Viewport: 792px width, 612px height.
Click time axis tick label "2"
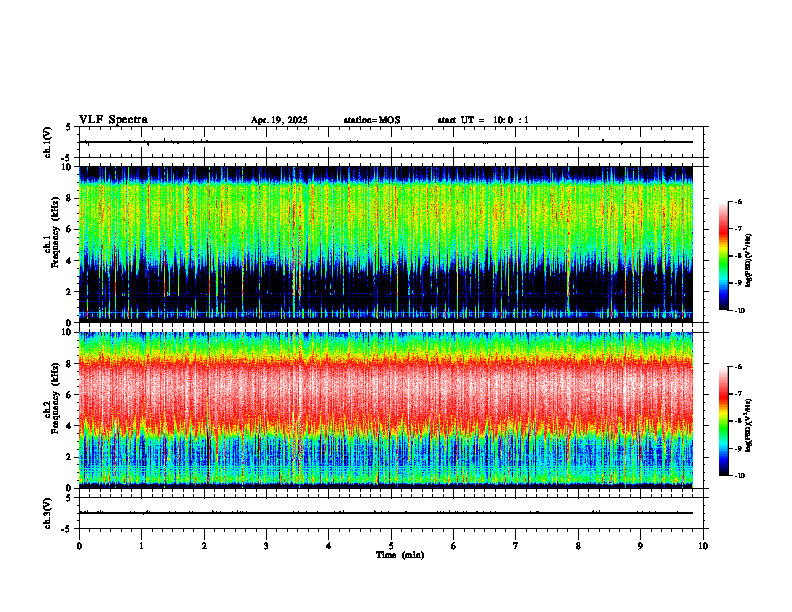204,546
